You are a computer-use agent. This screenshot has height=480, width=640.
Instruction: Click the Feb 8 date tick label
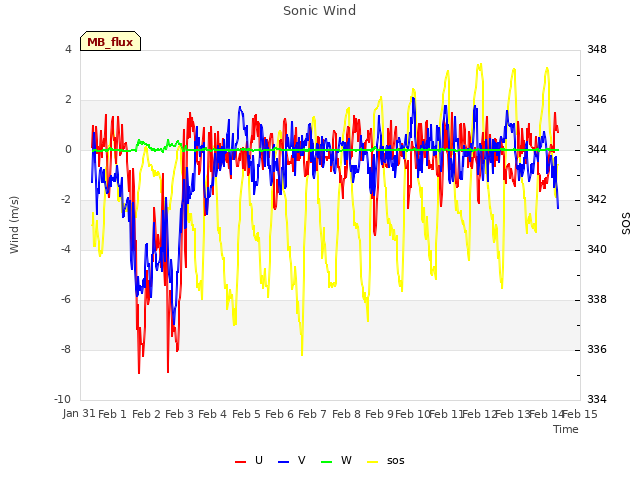346,414
